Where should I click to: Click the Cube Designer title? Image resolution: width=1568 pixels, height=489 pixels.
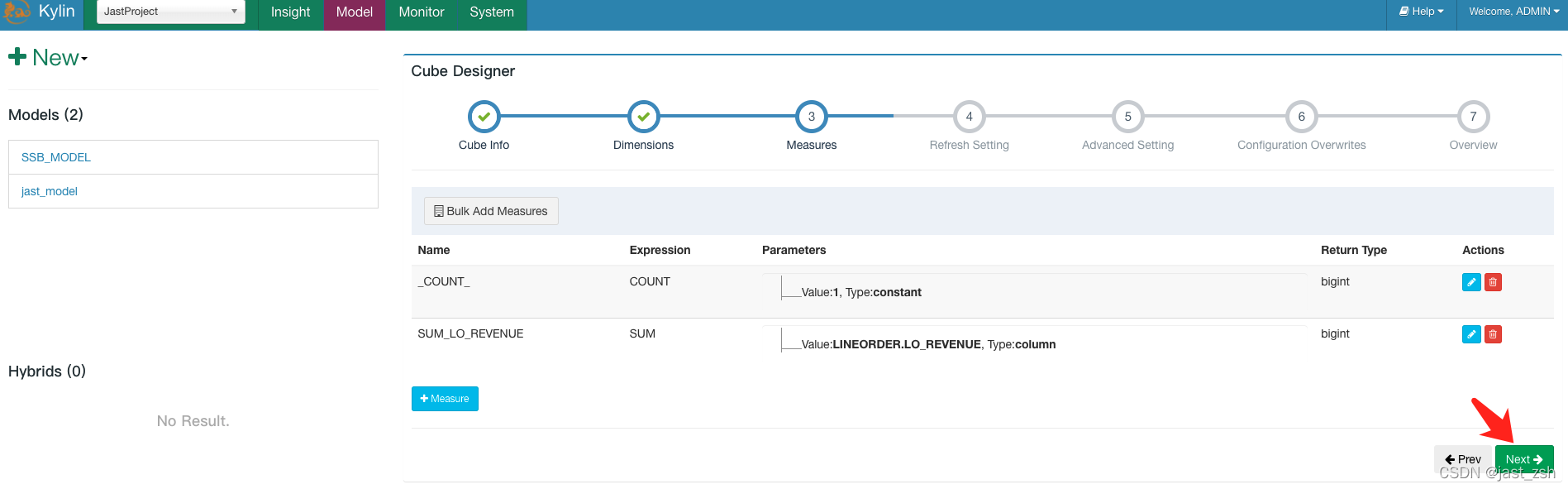click(x=463, y=71)
